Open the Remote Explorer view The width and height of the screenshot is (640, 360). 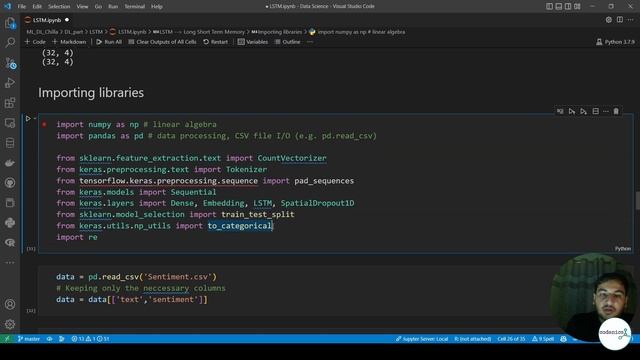[10, 122]
